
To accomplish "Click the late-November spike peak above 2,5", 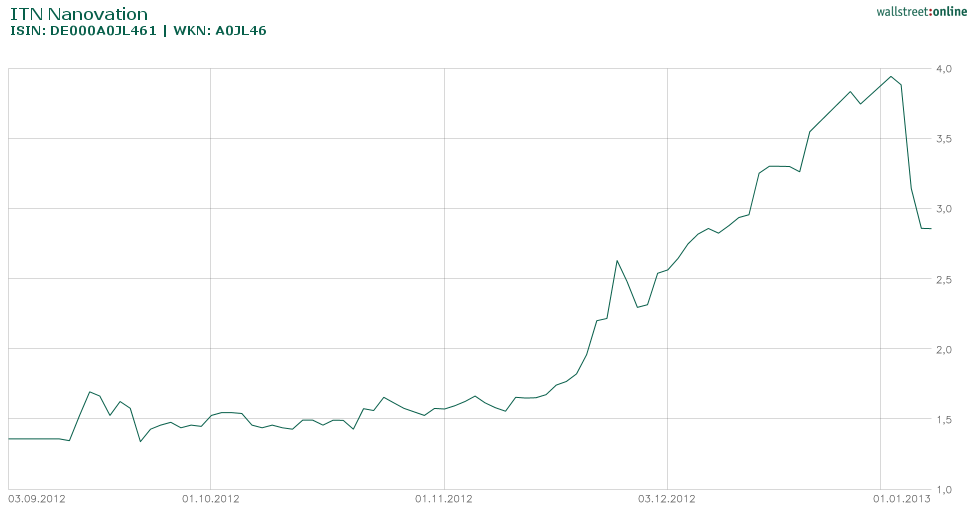I will click(x=617, y=261).
